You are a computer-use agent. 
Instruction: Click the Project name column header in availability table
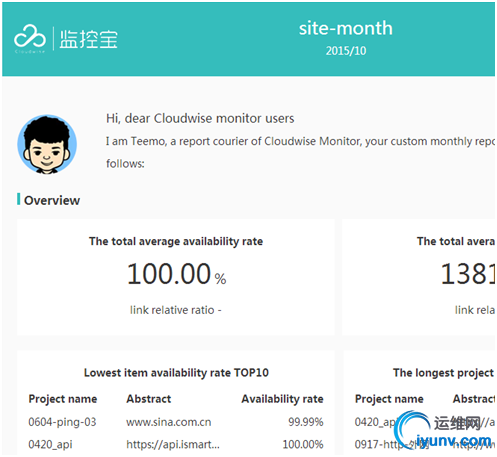(x=63, y=399)
